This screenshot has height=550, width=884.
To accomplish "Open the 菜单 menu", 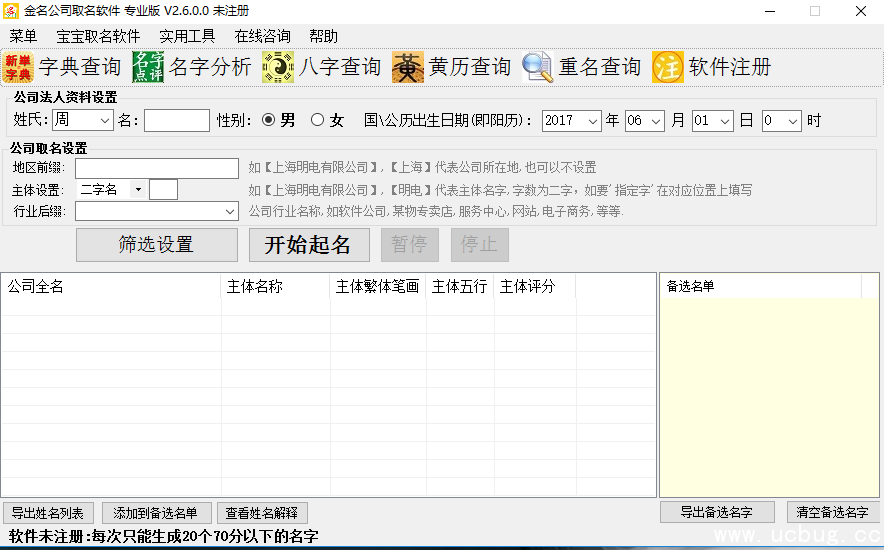I will tap(23, 37).
